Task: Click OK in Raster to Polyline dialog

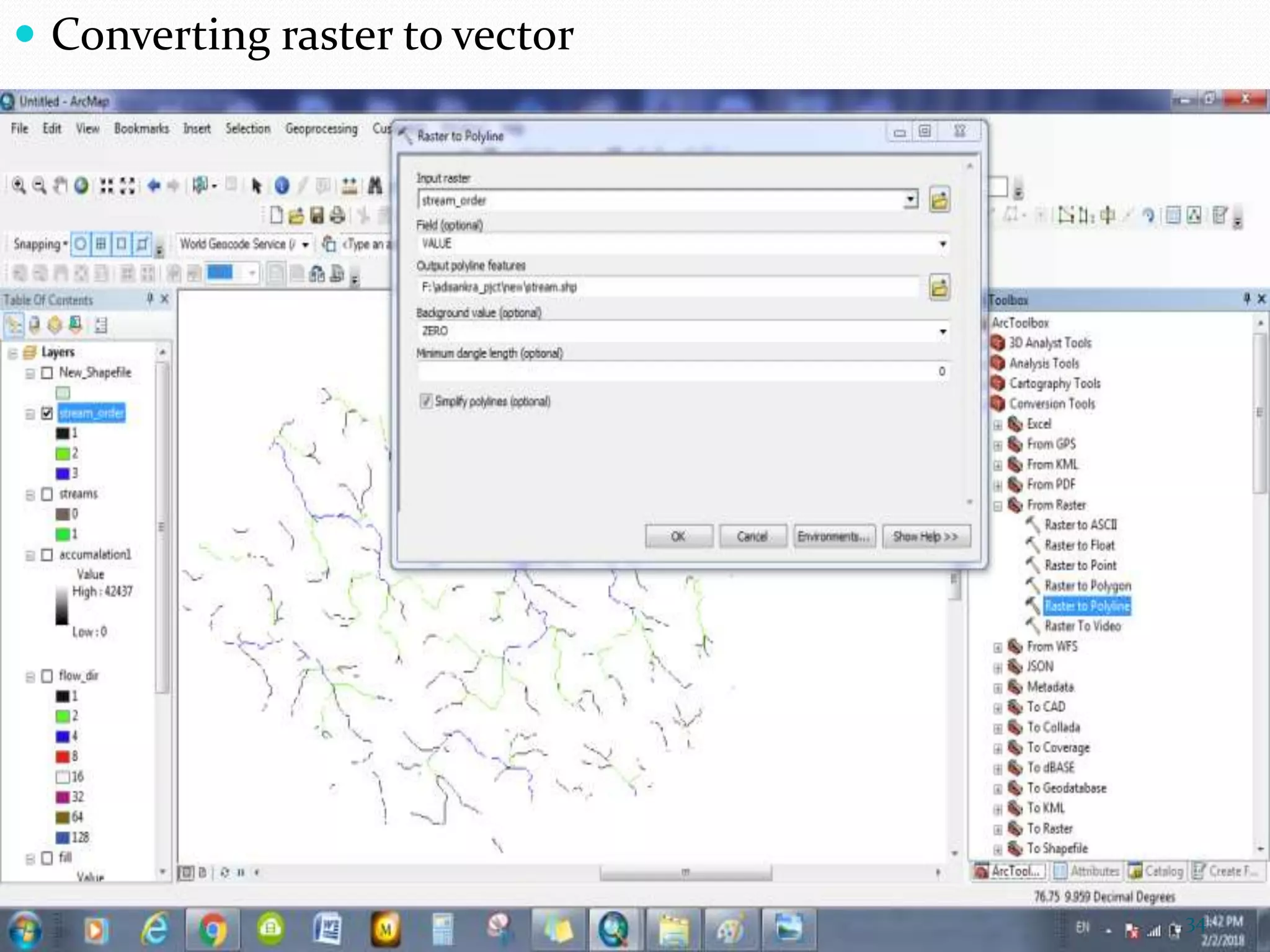Action: pyautogui.click(x=678, y=536)
